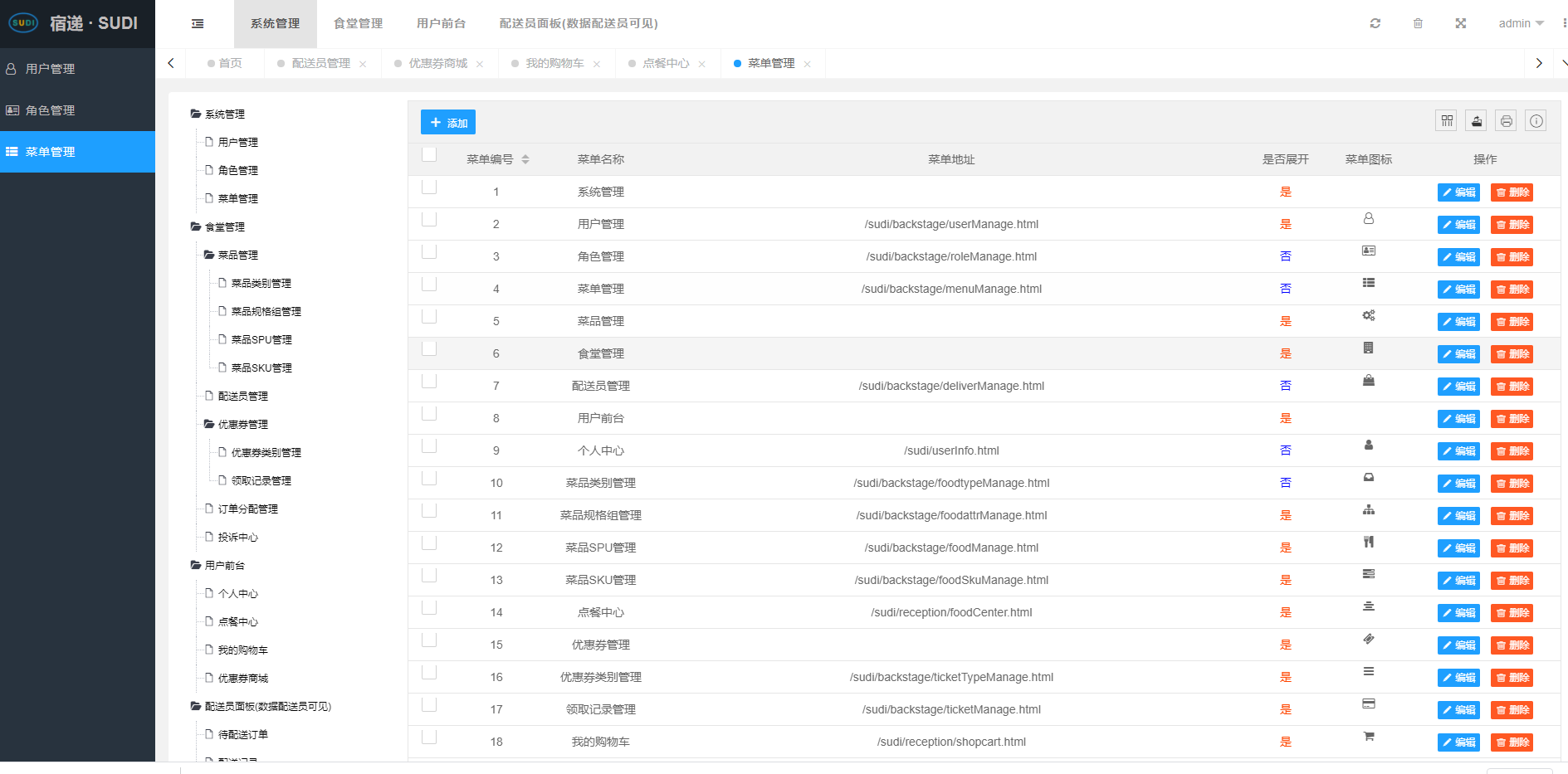This screenshot has height=774, width=1568.
Task: Check the box for row 1 系统管理
Action: (x=429, y=187)
